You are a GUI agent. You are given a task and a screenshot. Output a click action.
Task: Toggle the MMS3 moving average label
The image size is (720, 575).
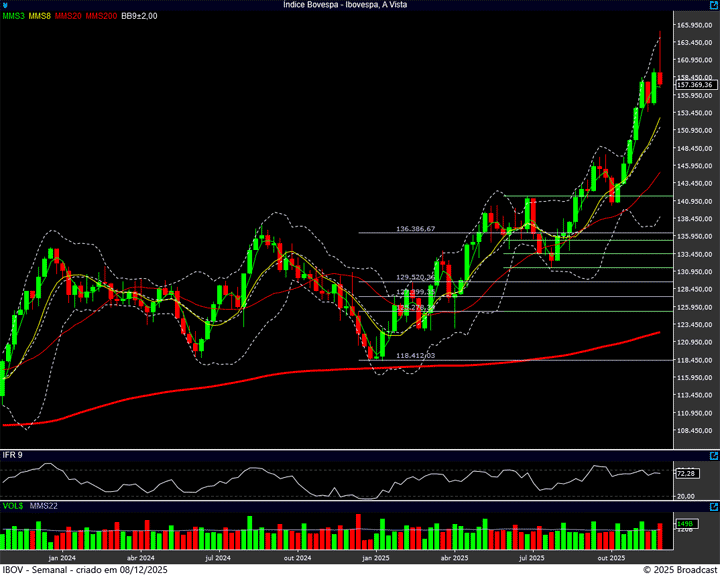[13, 16]
